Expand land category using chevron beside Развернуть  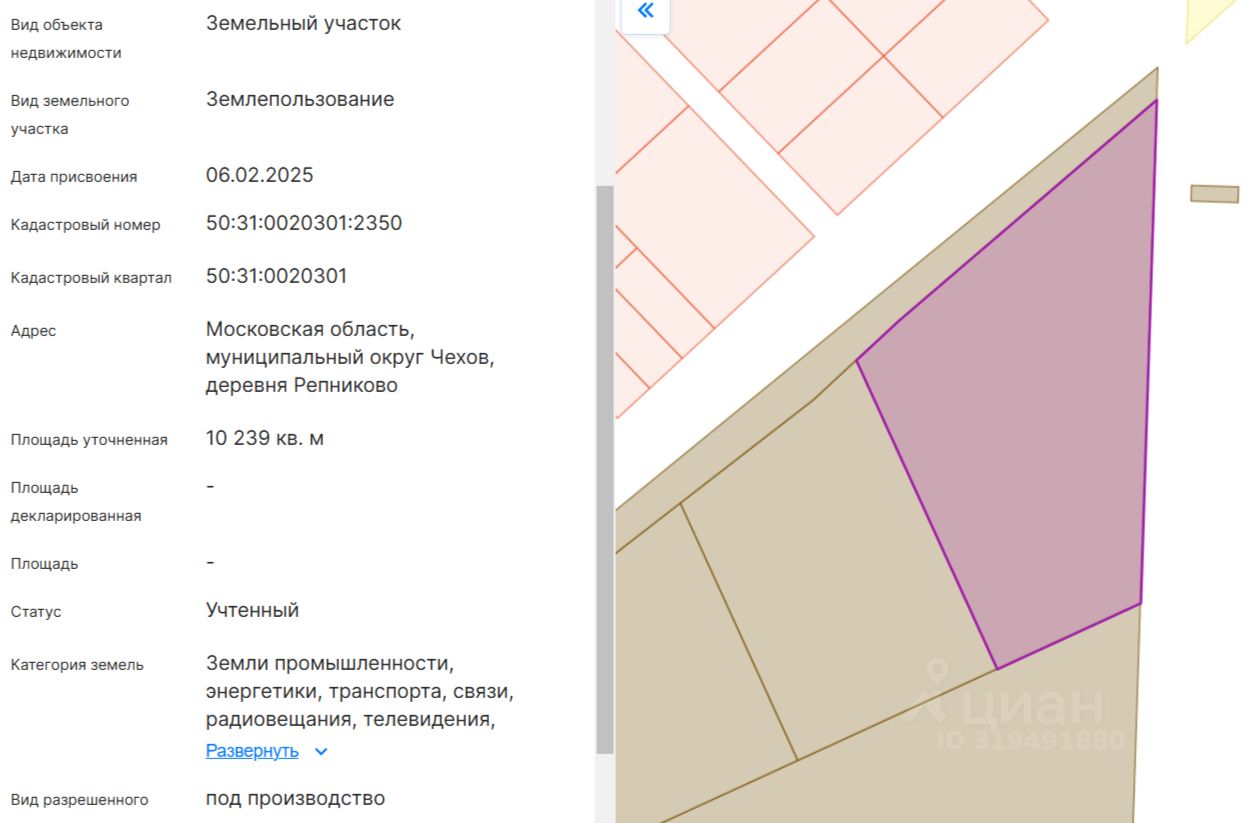321,752
